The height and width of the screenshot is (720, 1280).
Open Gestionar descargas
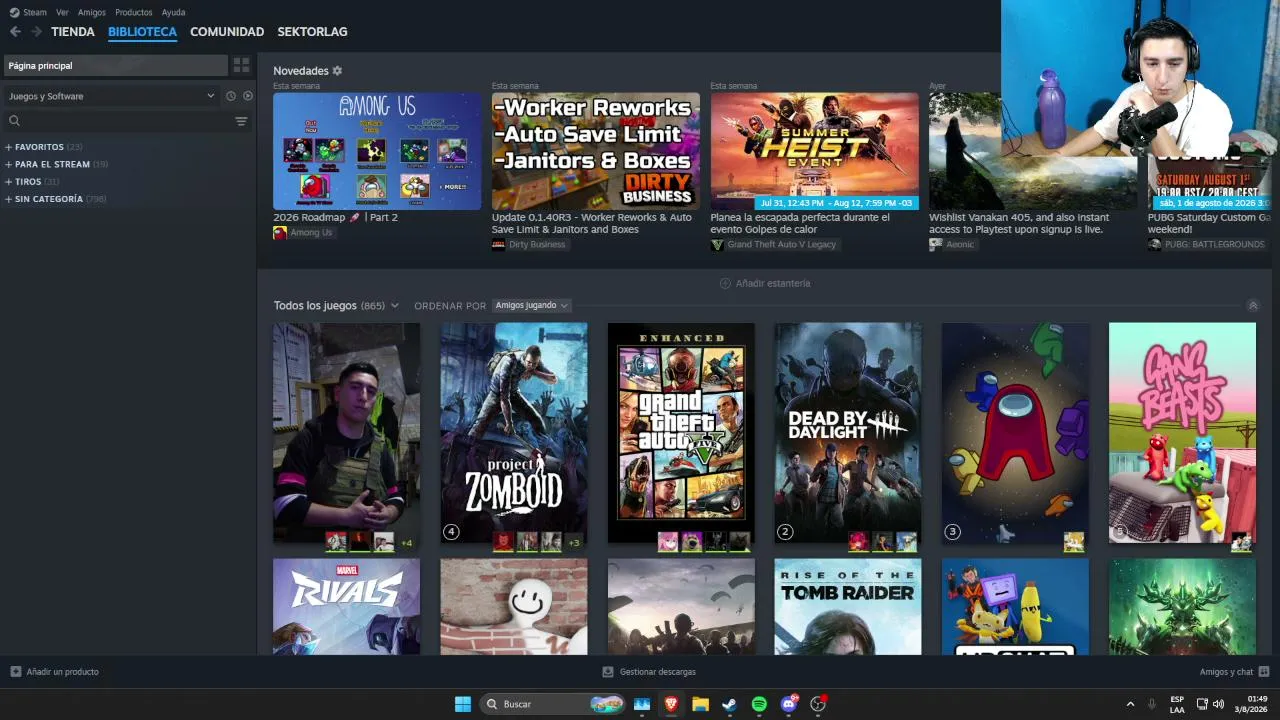(657, 672)
